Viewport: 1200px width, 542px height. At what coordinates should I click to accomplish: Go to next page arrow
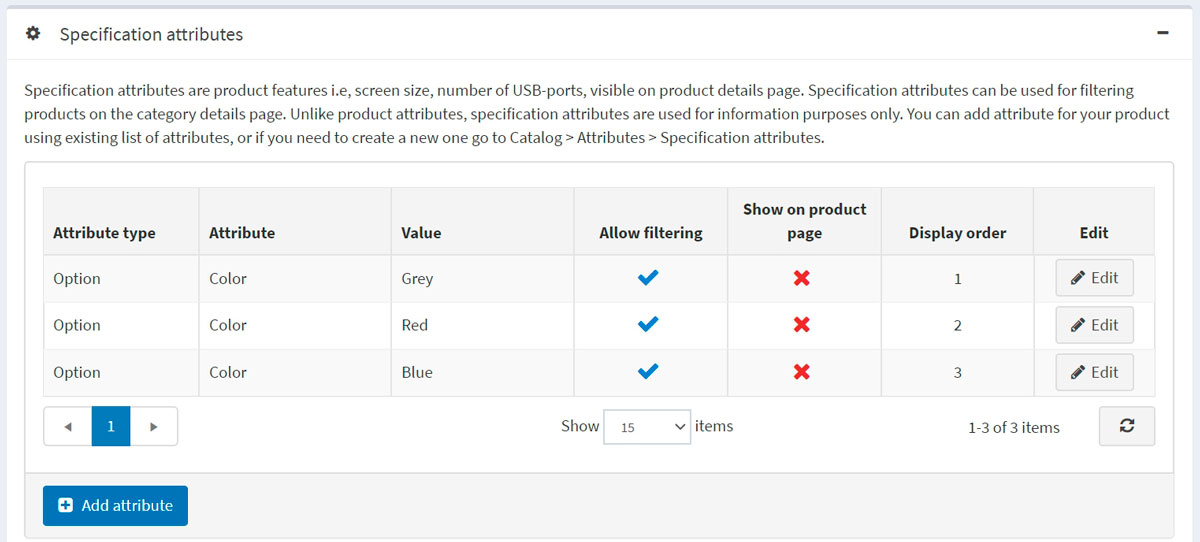pyautogui.click(x=154, y=426)
